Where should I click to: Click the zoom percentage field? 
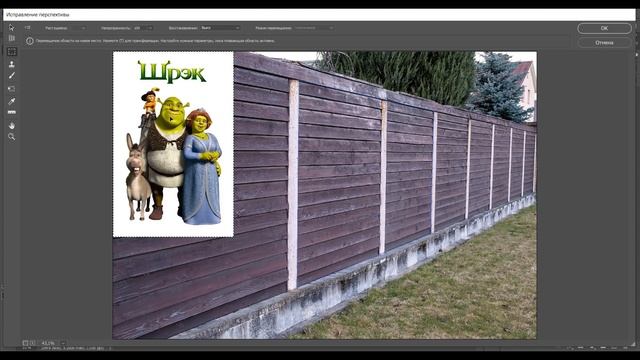pyautogui.click(x=49, y=343)
